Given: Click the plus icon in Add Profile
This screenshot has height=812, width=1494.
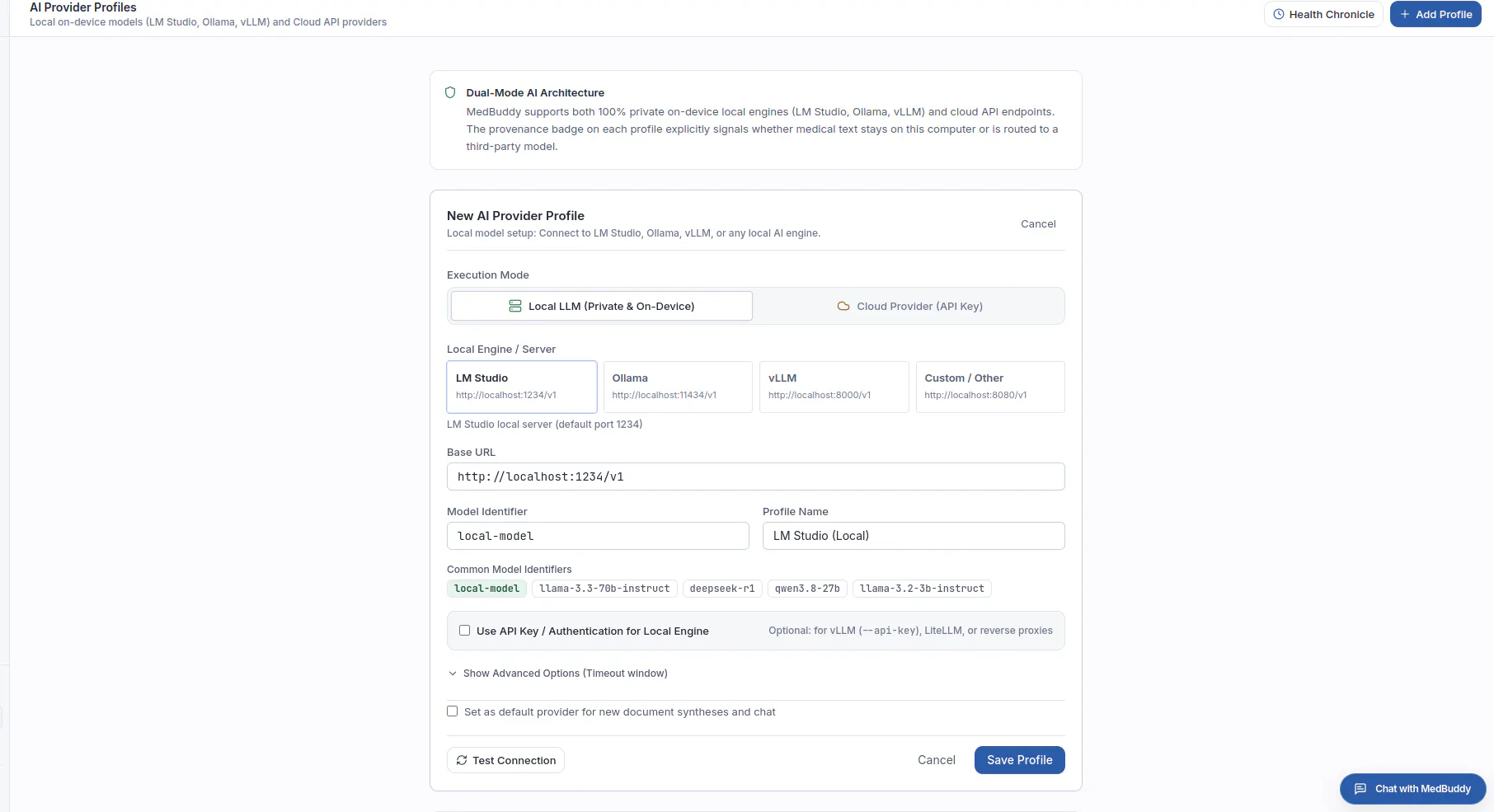Looking at the screenshot, I should tap(1405, 14).
